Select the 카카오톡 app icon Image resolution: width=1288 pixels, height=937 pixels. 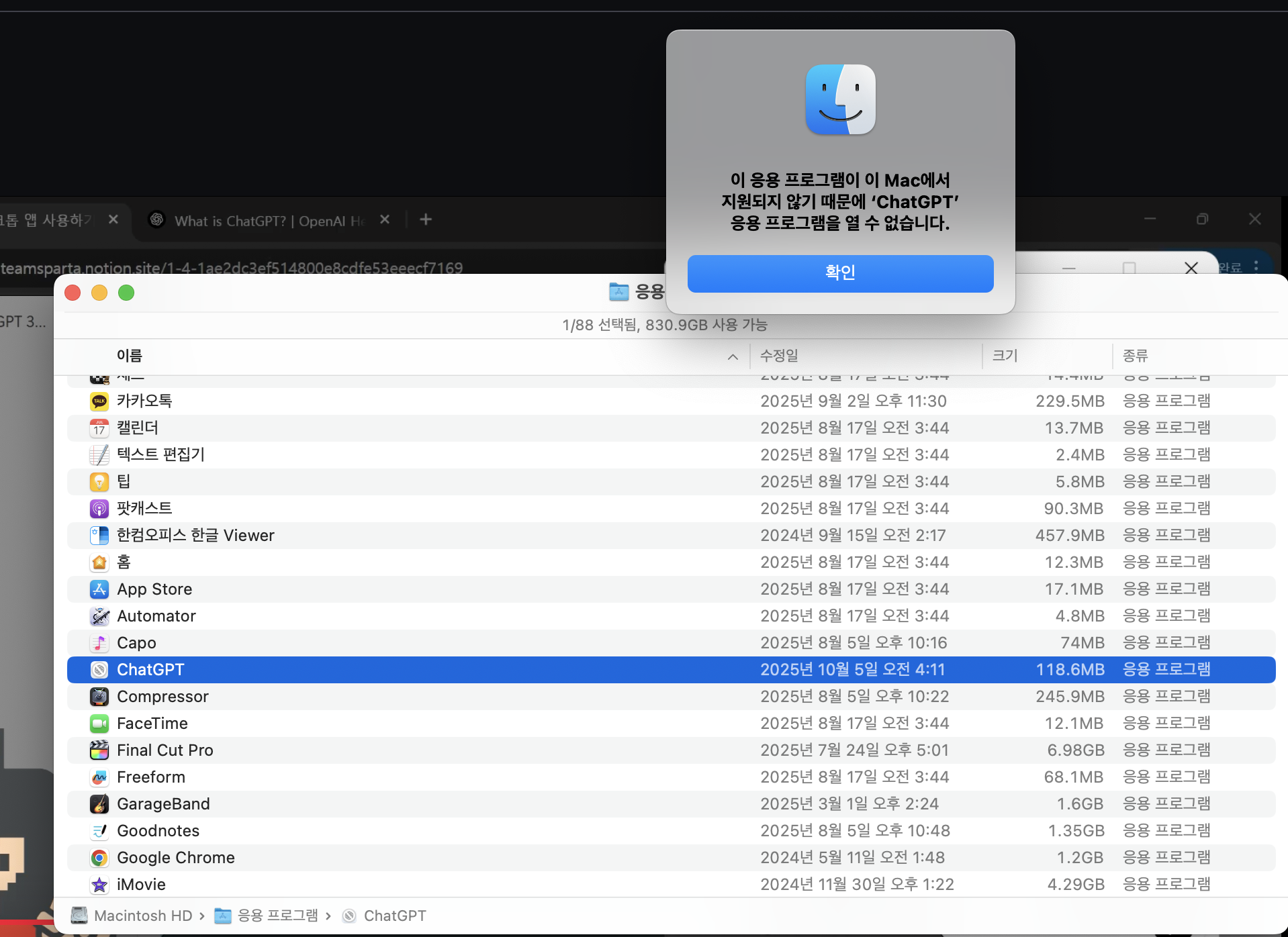tap(99, 401)
